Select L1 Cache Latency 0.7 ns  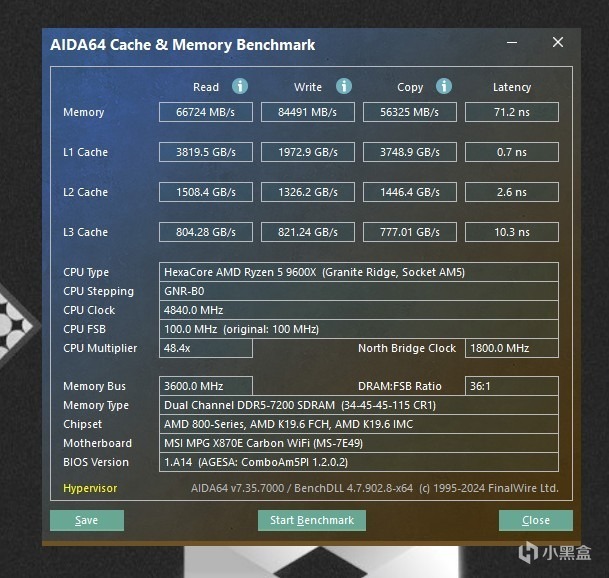(x=512, y=152)
